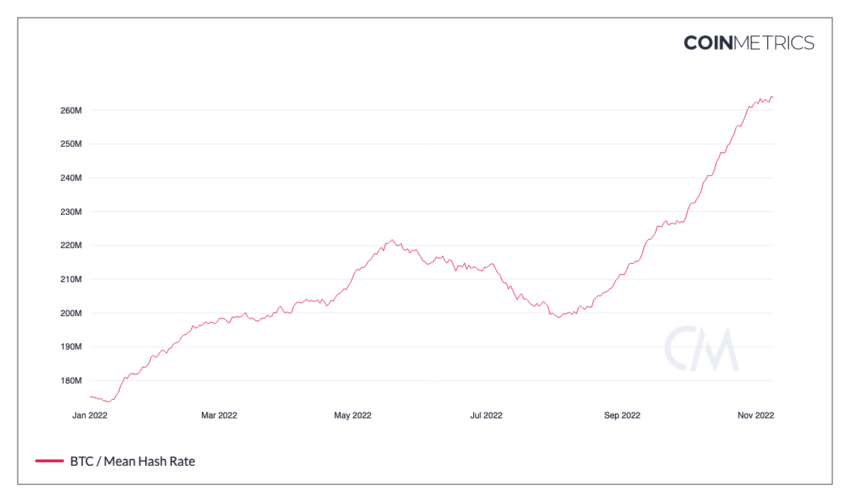Select the Mar 2022 x-axis label
850x502 pixels.
pos(219,414)
